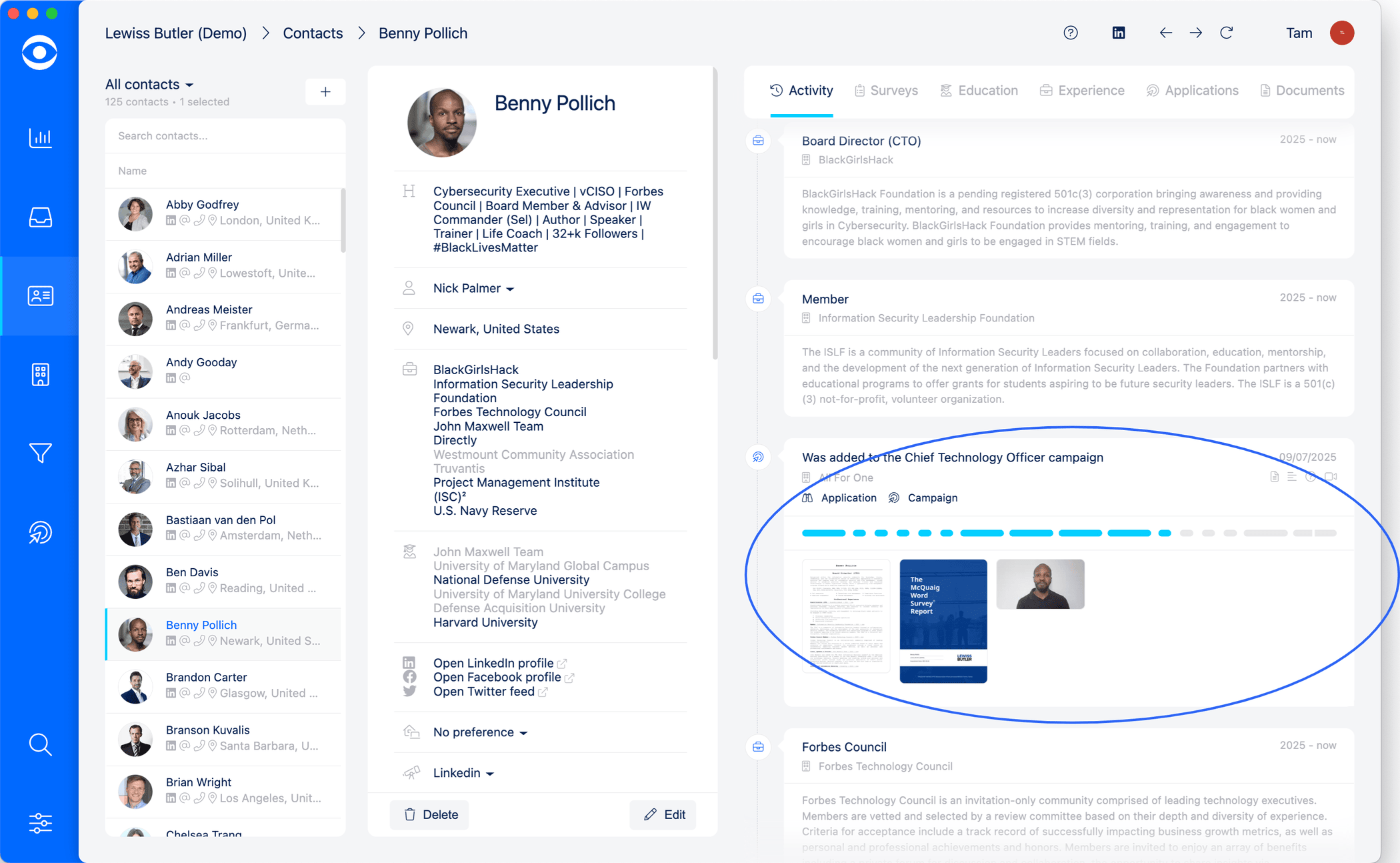Open the Nick Palmer owner dropdown

pyautogui.click(x=473, y=289)
